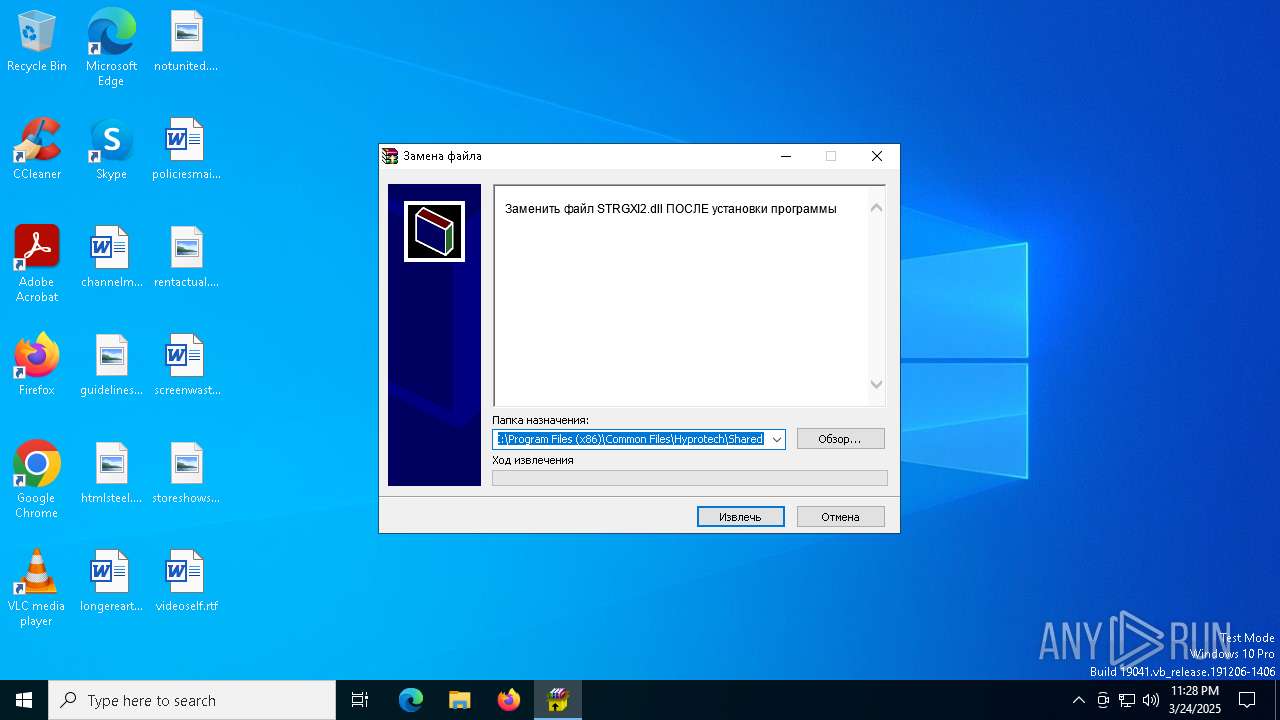The height and width of the screenshot is (720, 1280).
Task: Click the tray icon left of the network icon
Action: tap(1103, 700)
